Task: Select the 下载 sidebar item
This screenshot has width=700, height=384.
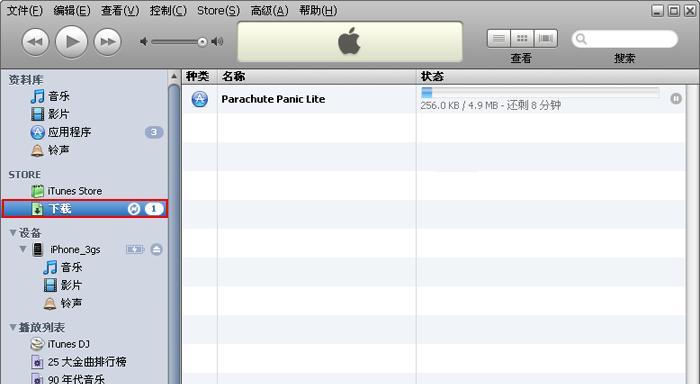Action: pos(85,209)
